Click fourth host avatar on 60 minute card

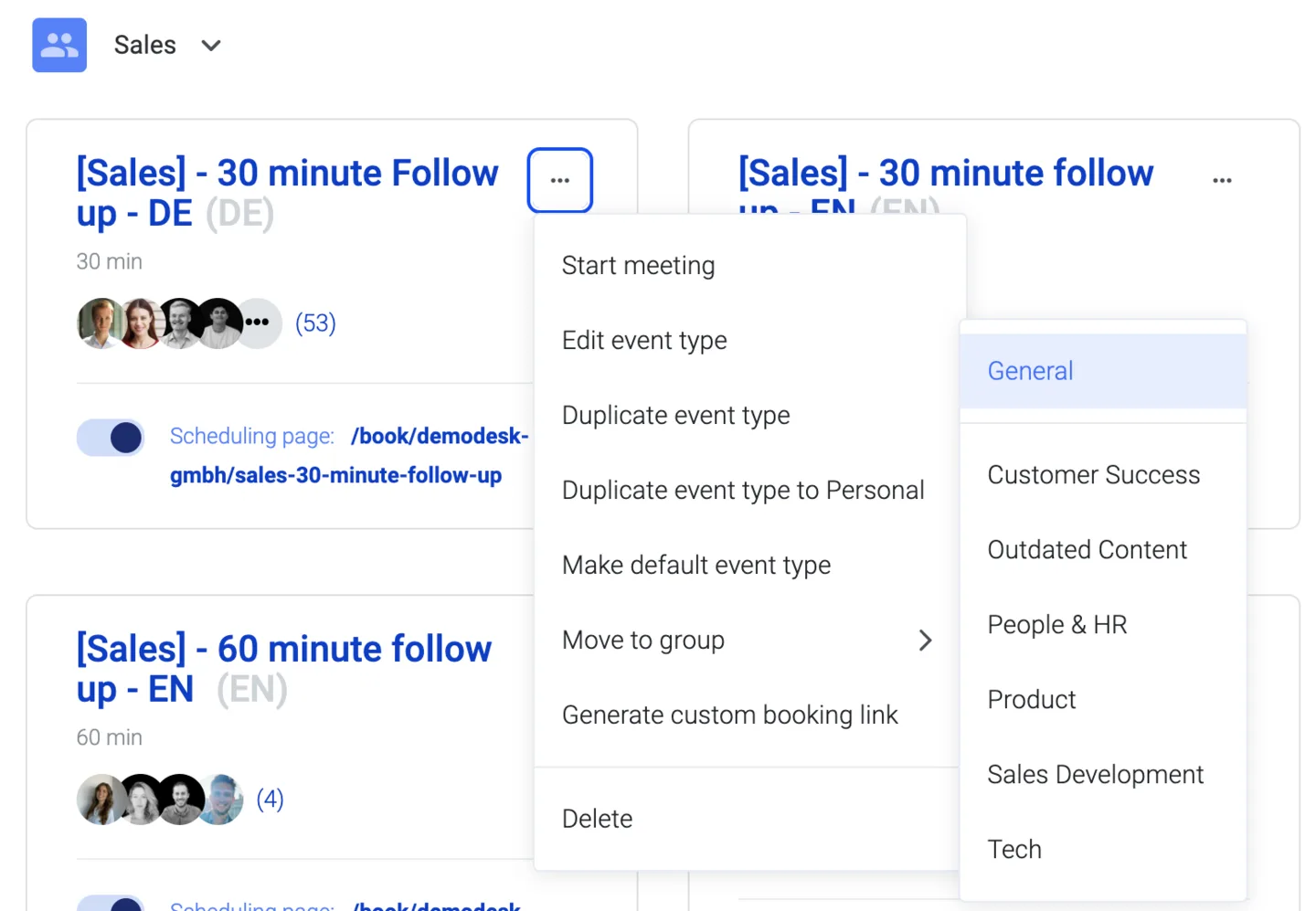tap(220, 800)
